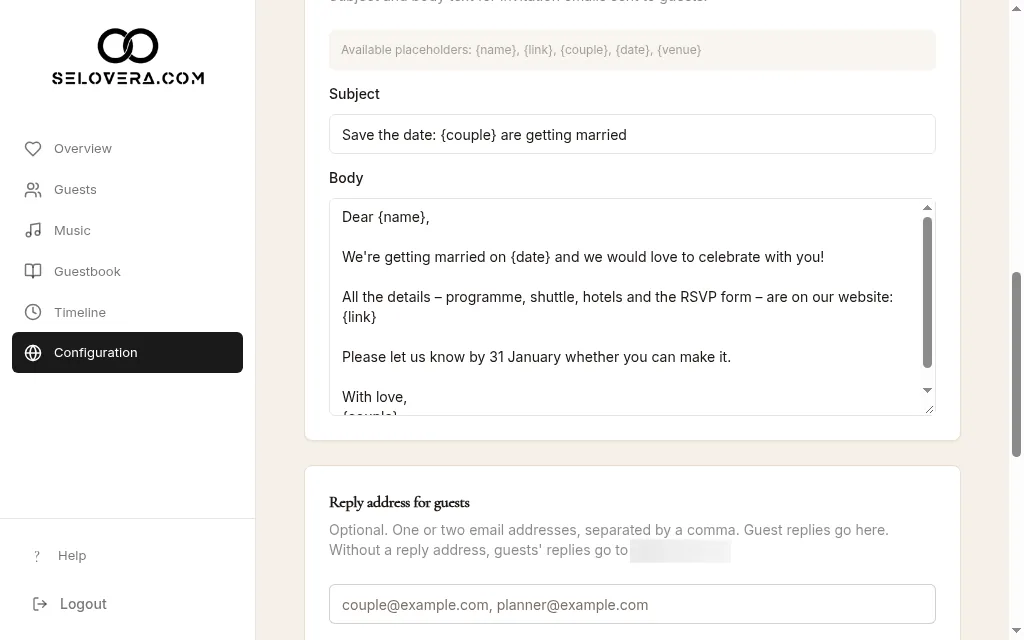Click the page scrollbar down arrow
Viewport: 1024px width, 640px height.
point(1016,631)
